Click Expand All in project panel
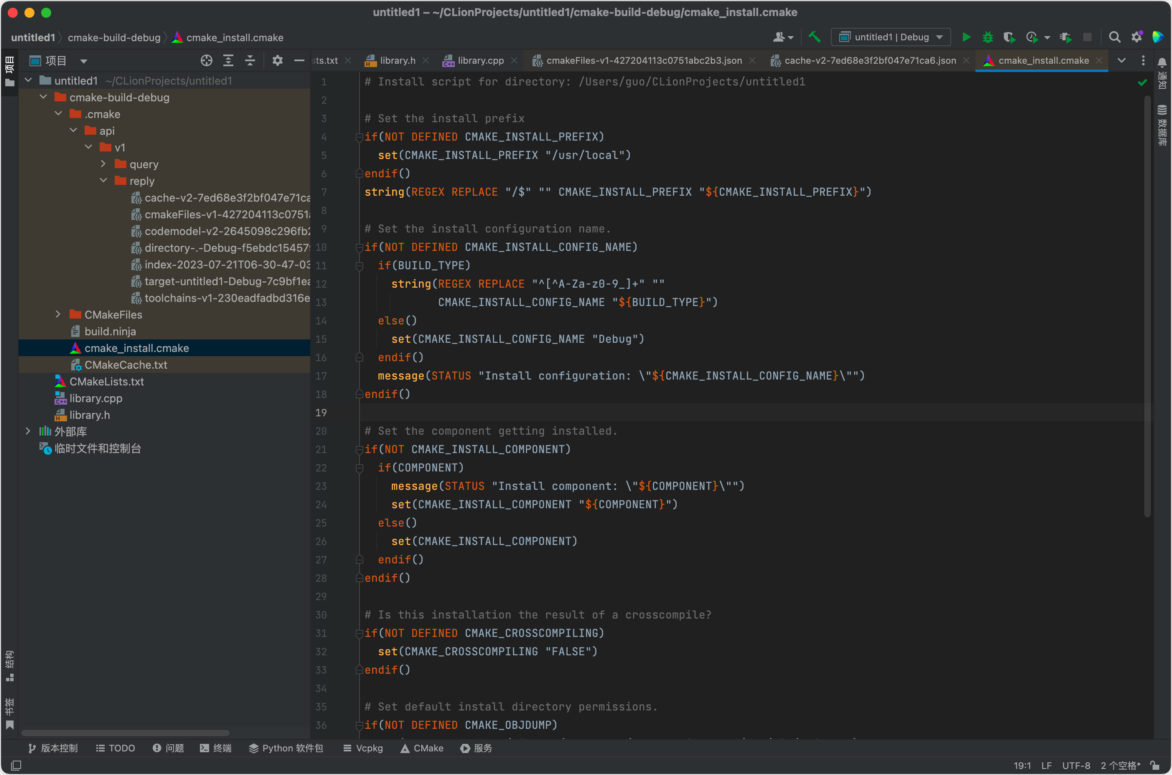Viewport: 1172px width, 775px height. coord(228,61)
